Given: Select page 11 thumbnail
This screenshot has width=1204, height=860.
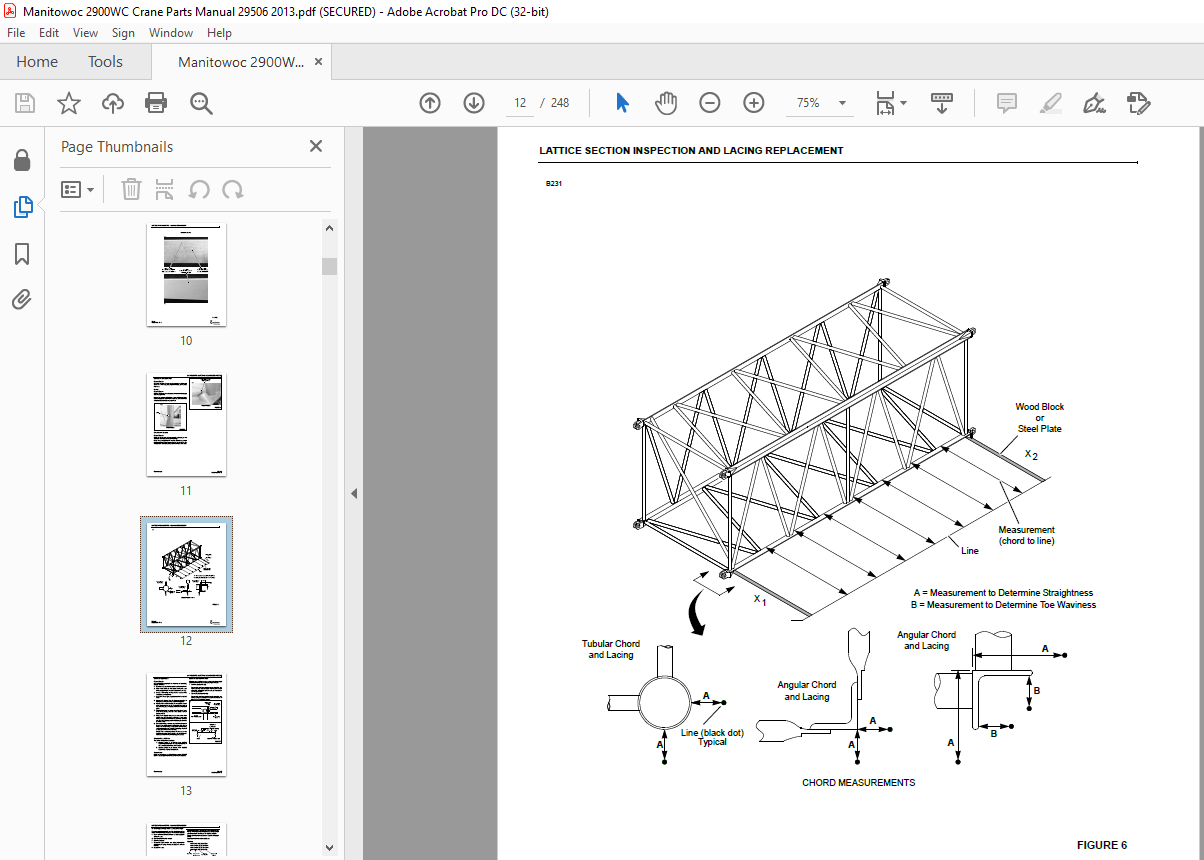Looking at the screenshot, I should [186, 425].
